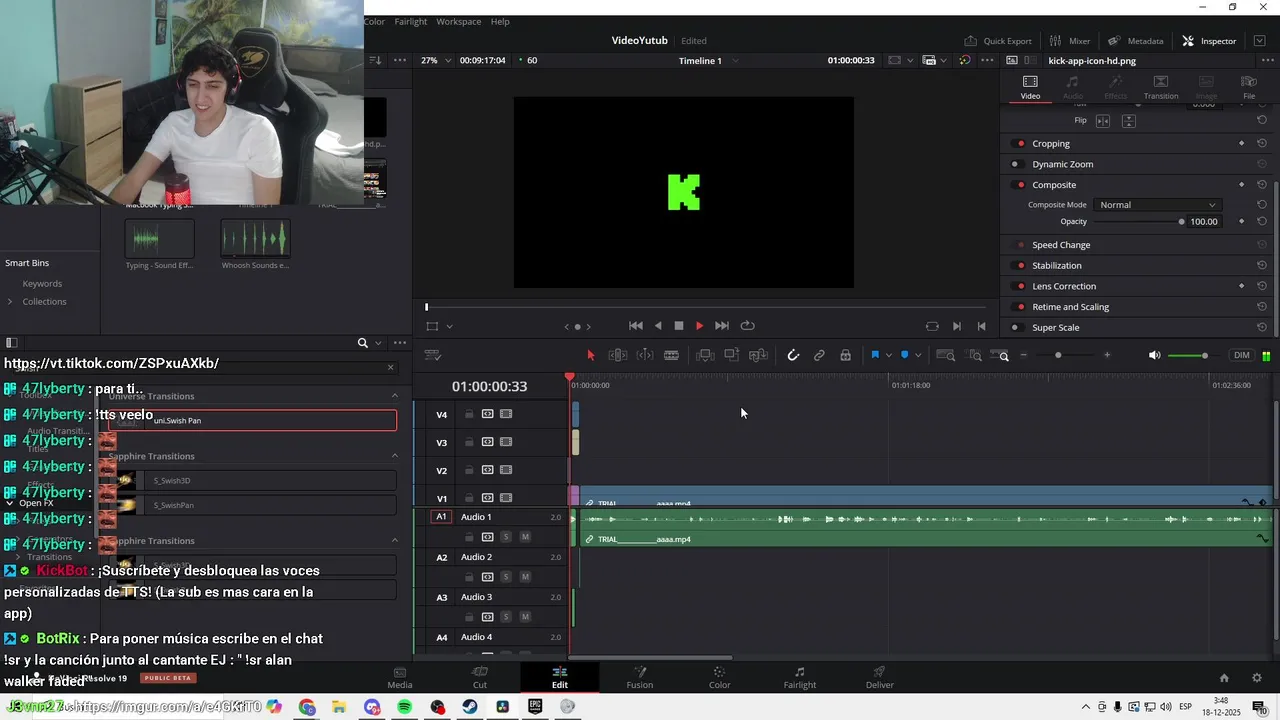Click the Quick Export button

point(997,41)
